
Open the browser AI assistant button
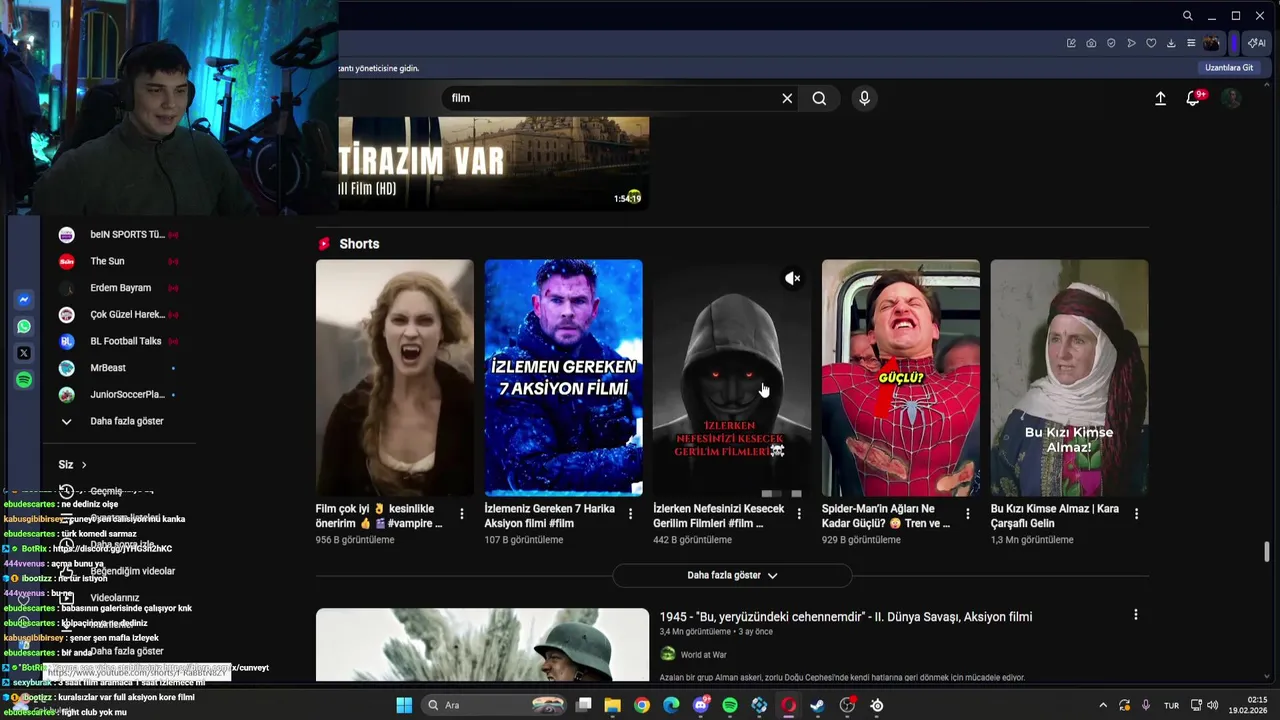pos(1257,43)
